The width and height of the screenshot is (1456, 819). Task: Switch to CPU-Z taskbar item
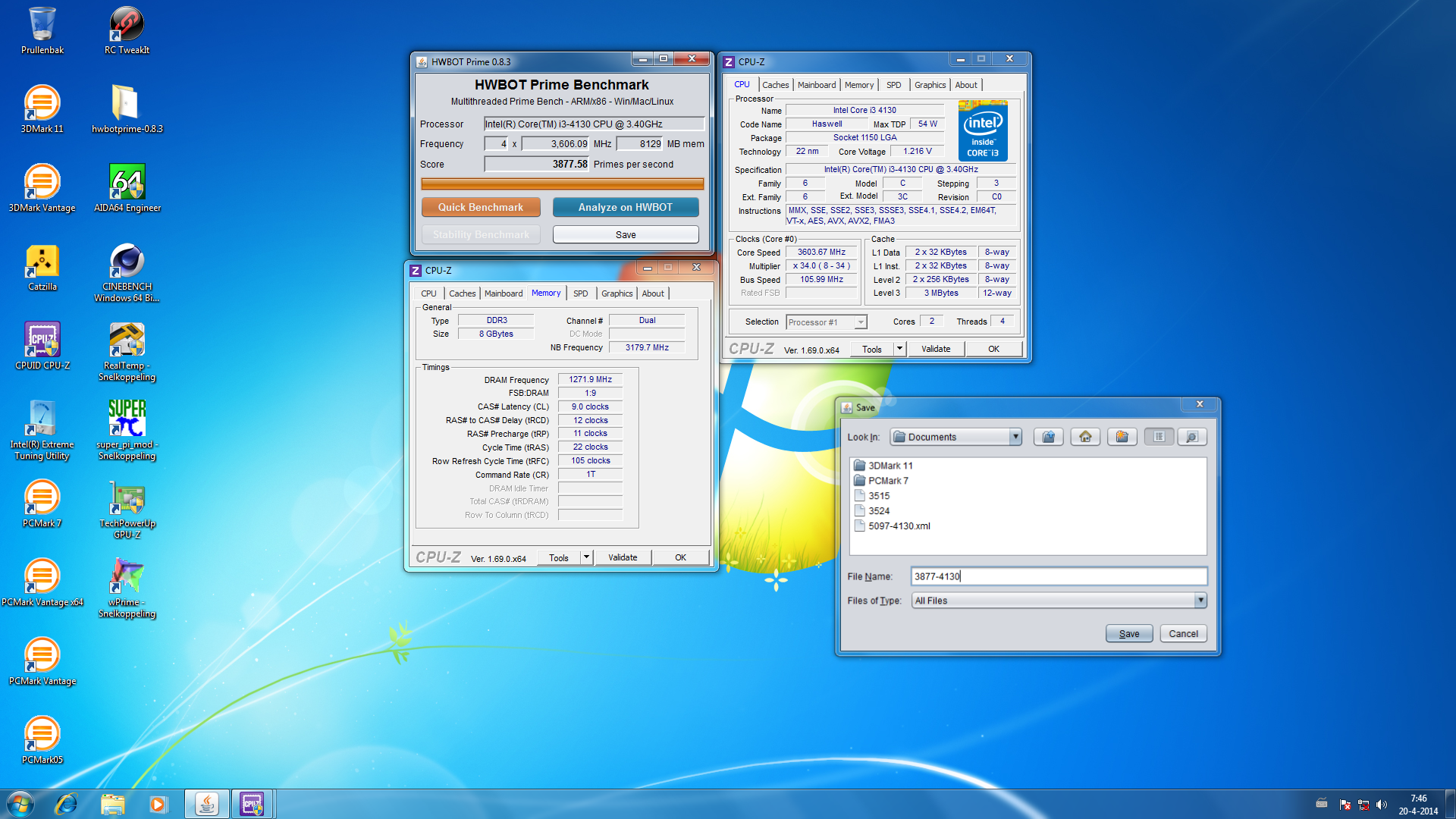coord(253,804)
